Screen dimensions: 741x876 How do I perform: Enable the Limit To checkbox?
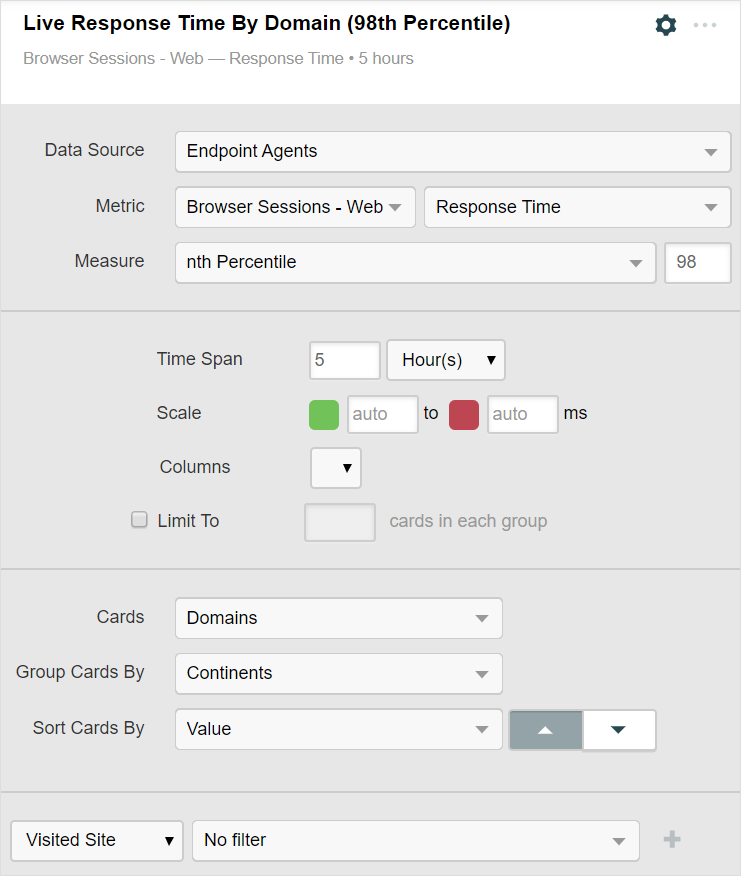click(140, 520)
